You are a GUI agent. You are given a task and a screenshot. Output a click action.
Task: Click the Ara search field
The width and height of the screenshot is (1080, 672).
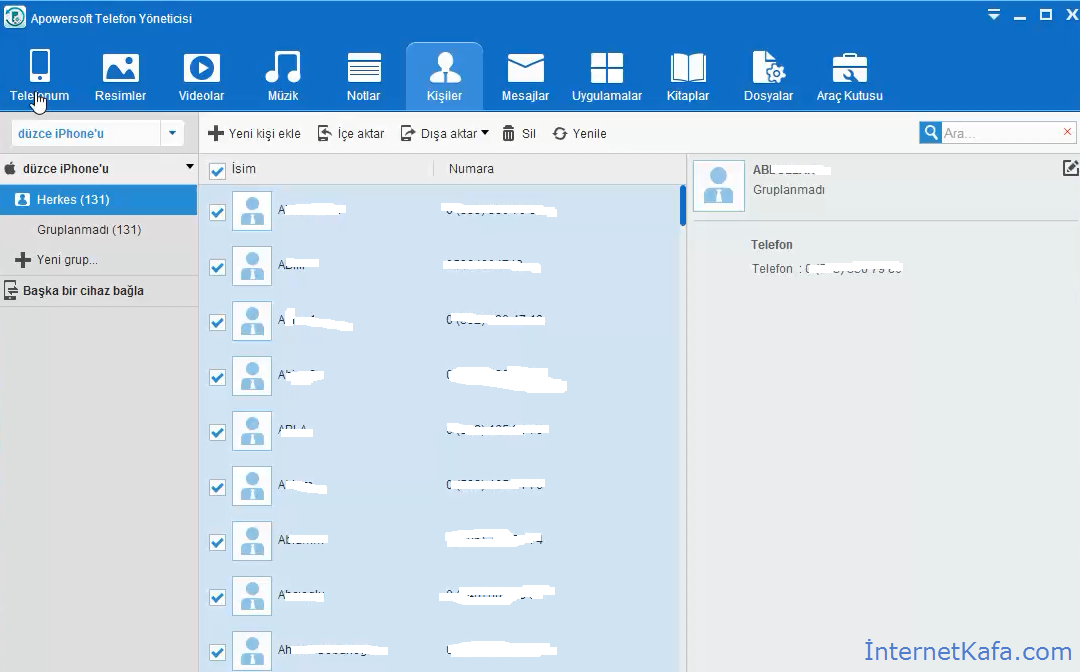(x=1000, y=133)
